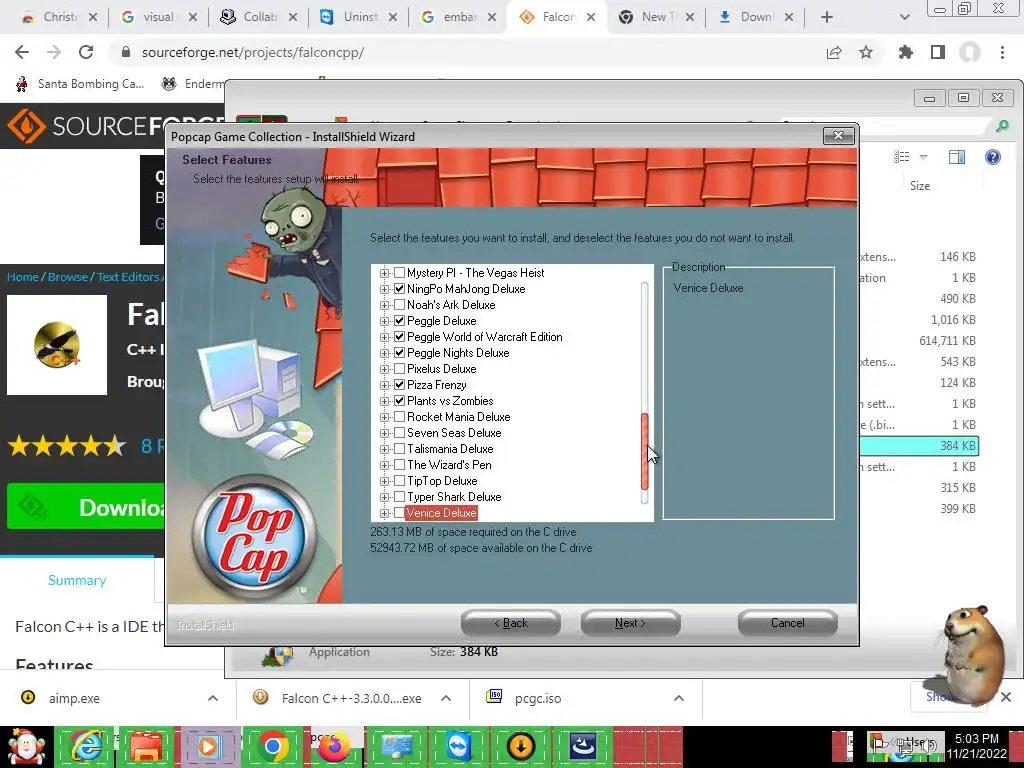The width and height of the screenshot is (1024, 768).
Task: Expand the Rocket Mania Deluxe tree node
Action: (385, 417)
